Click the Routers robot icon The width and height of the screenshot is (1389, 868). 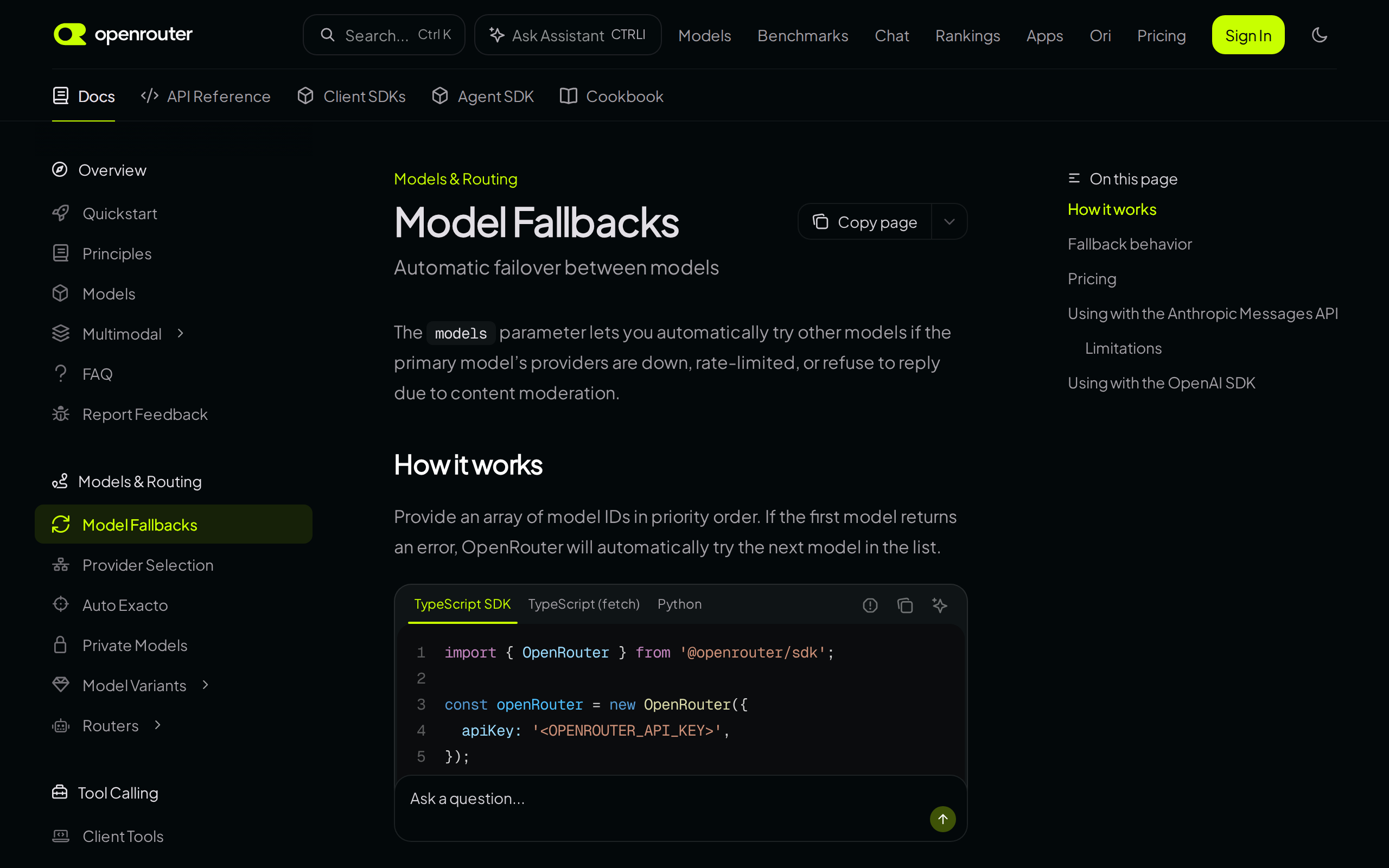click(60, 726)
